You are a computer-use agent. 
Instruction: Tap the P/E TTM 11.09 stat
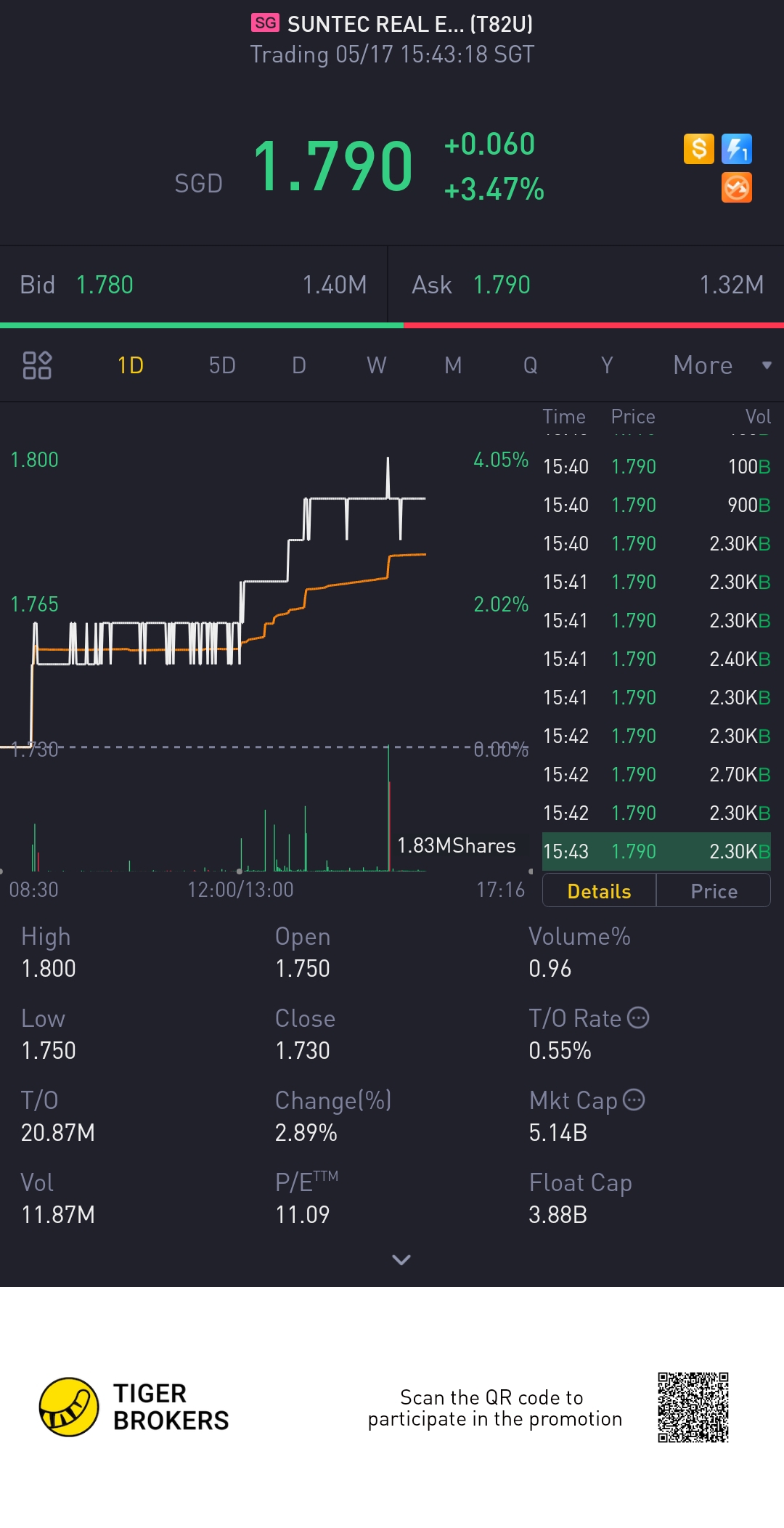click(x=306, y=1198)
